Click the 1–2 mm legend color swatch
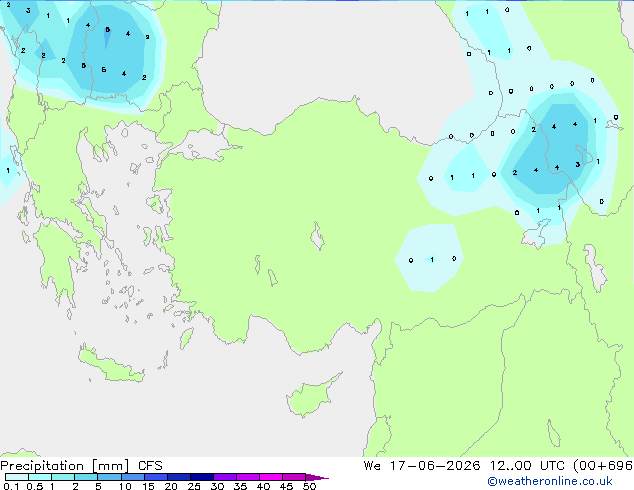Viewport: 634px width, 490px height. [x=63, y=477]
